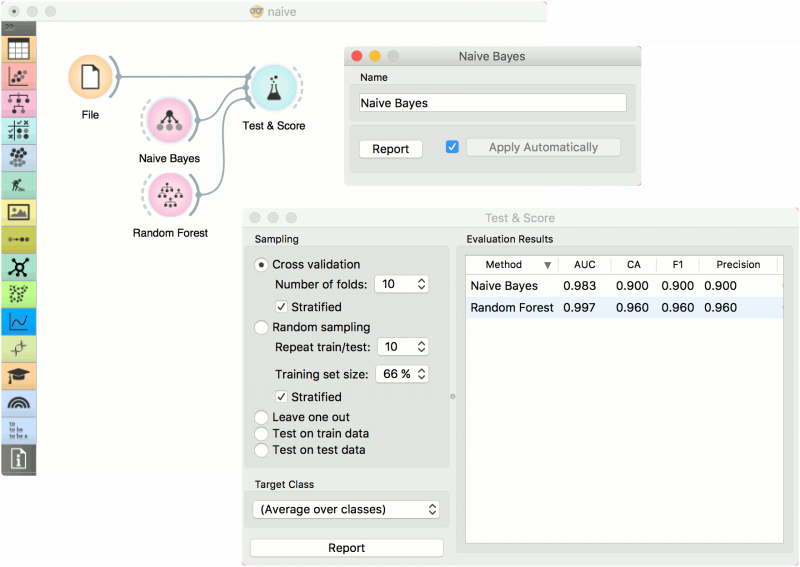This screenshot has height=567, width=800.
Task: Click Report in the Naive Bayes window
Action: click(390, 149)
